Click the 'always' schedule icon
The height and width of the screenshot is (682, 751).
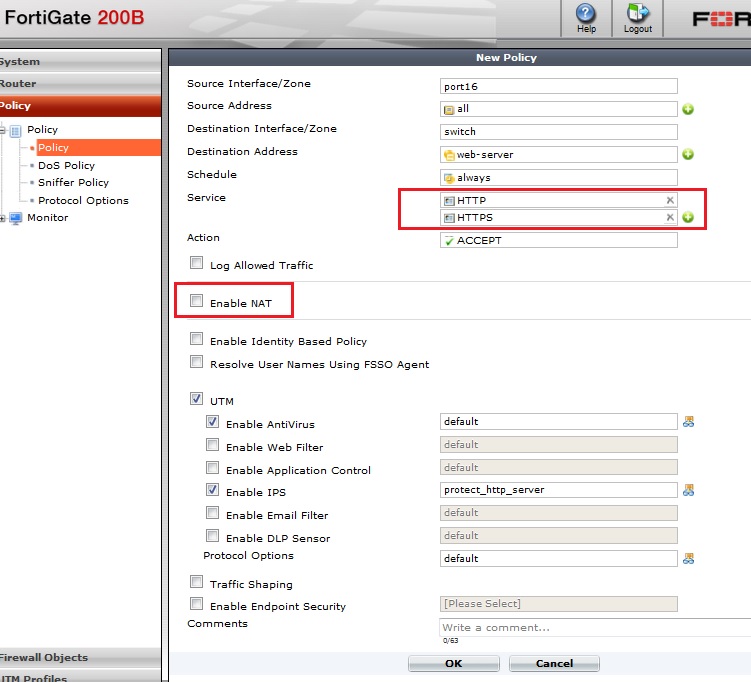(449, 178)
